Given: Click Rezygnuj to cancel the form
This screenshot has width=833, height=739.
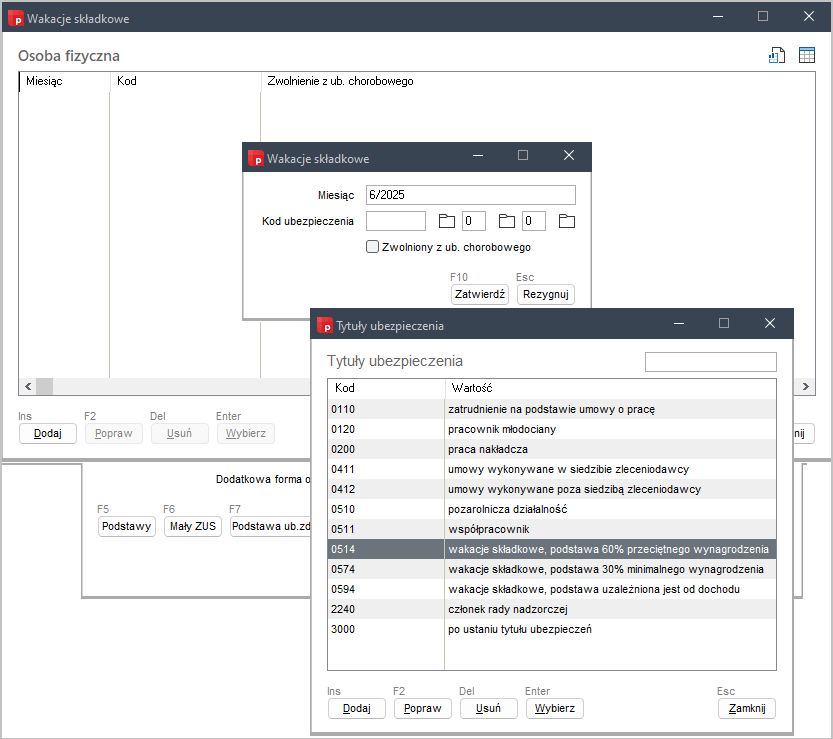Looking at the screenshot, I should [546, 294].
